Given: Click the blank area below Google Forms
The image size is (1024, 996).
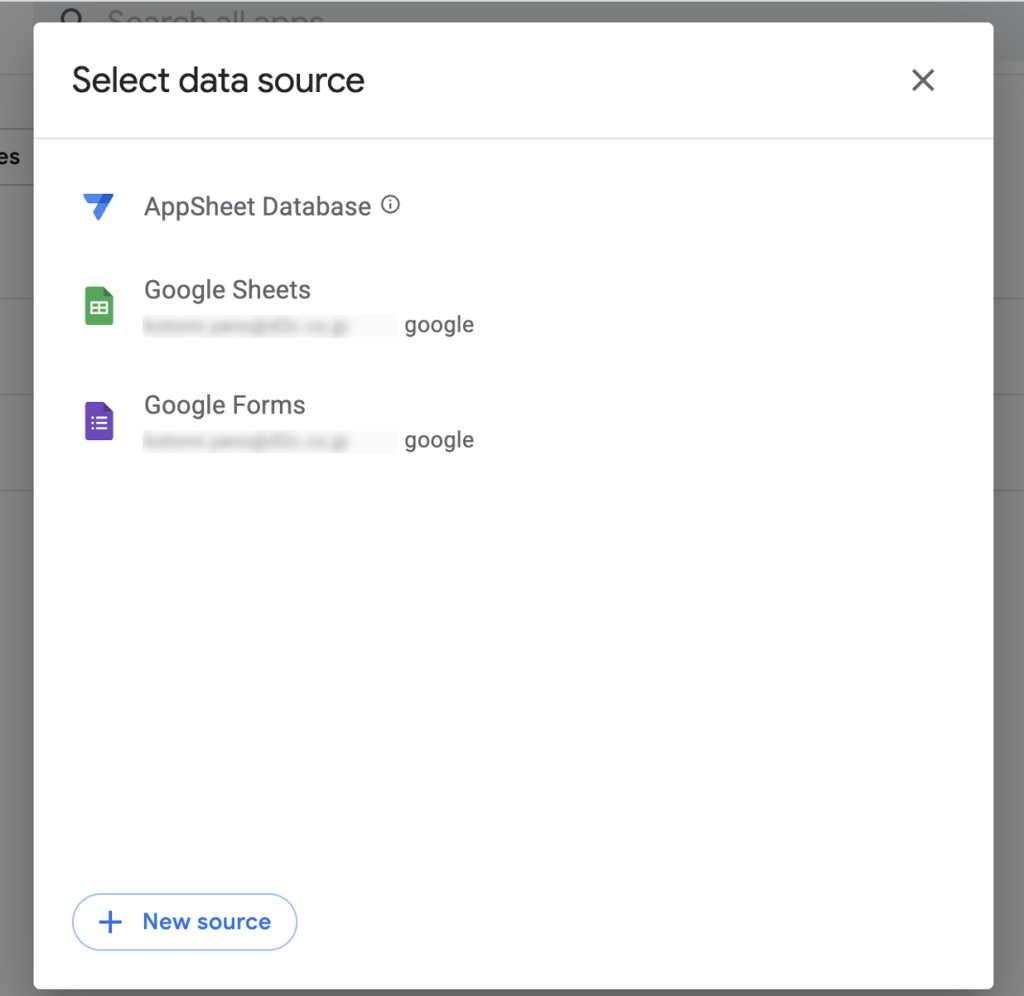Looking at the screenshot, I should coord(512,650).
